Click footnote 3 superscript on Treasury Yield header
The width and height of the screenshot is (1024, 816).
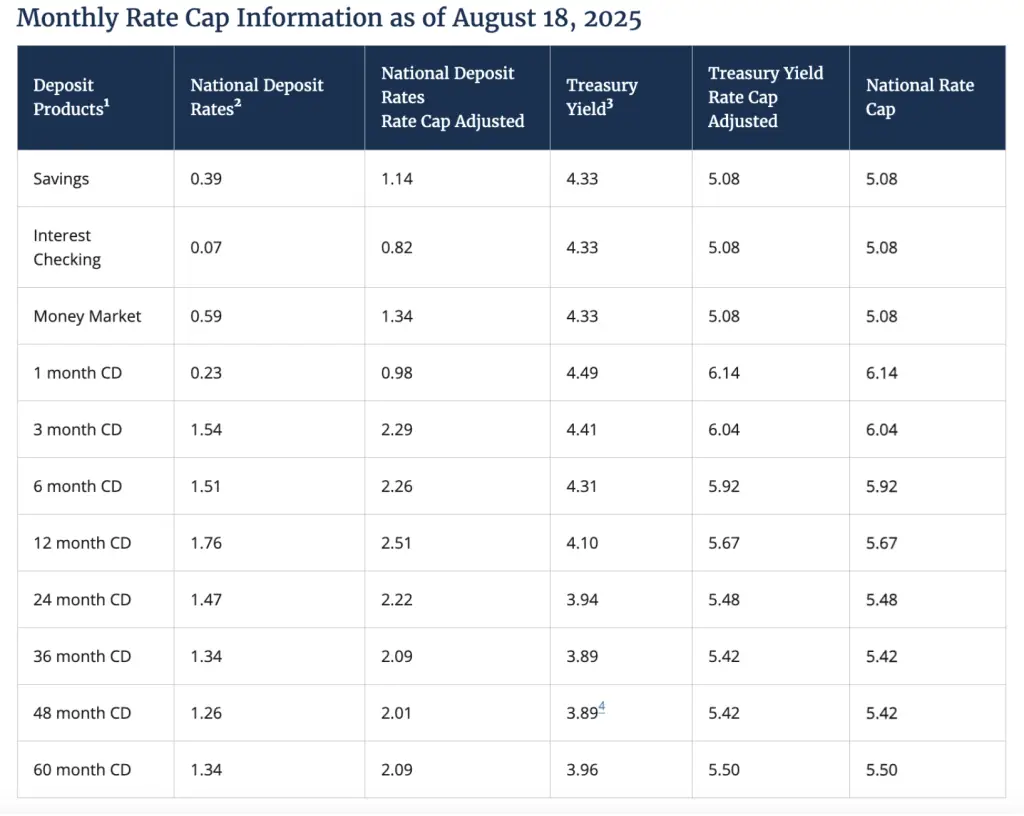[x=611, y=104]
